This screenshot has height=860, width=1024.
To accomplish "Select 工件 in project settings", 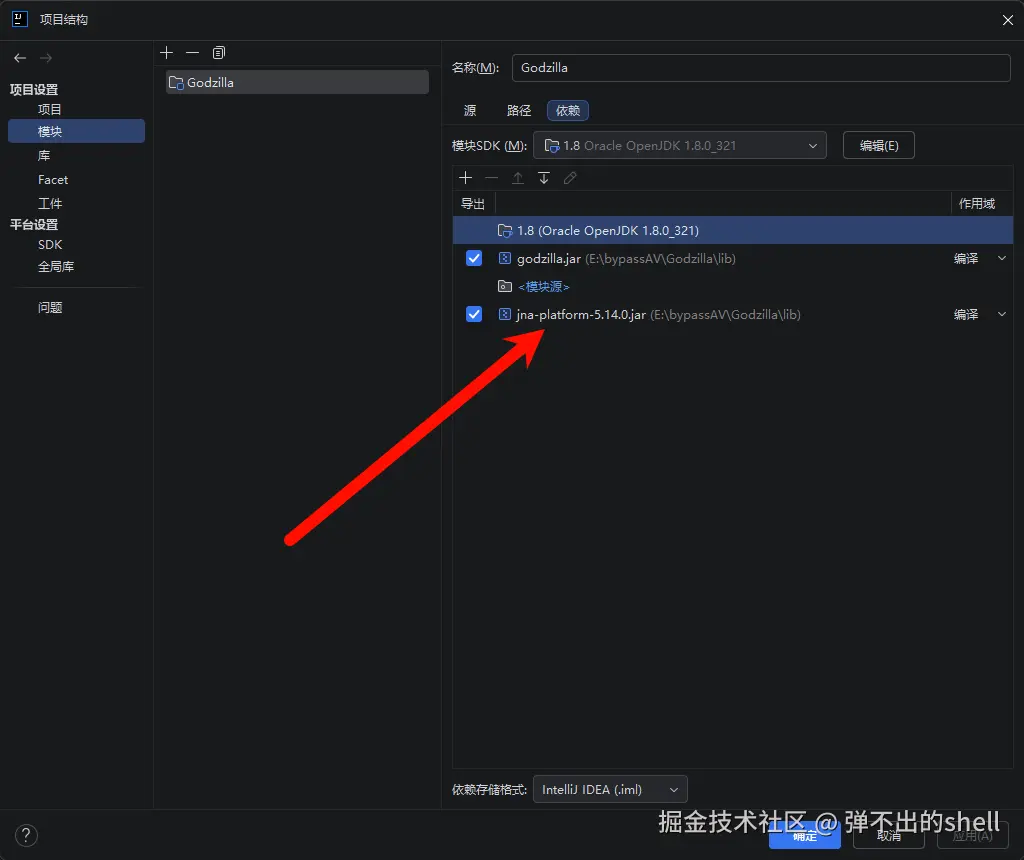I will click(50, 204).
